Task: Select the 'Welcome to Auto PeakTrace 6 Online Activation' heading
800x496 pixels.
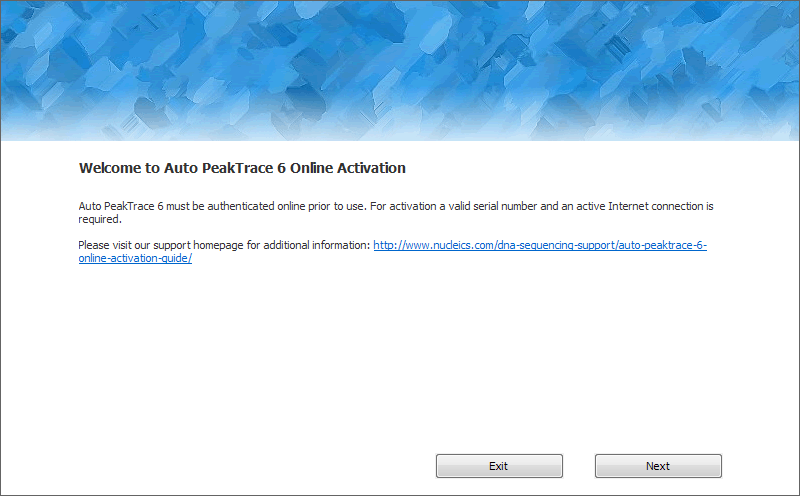Action: pyautogui.click(x=242, y=168)
